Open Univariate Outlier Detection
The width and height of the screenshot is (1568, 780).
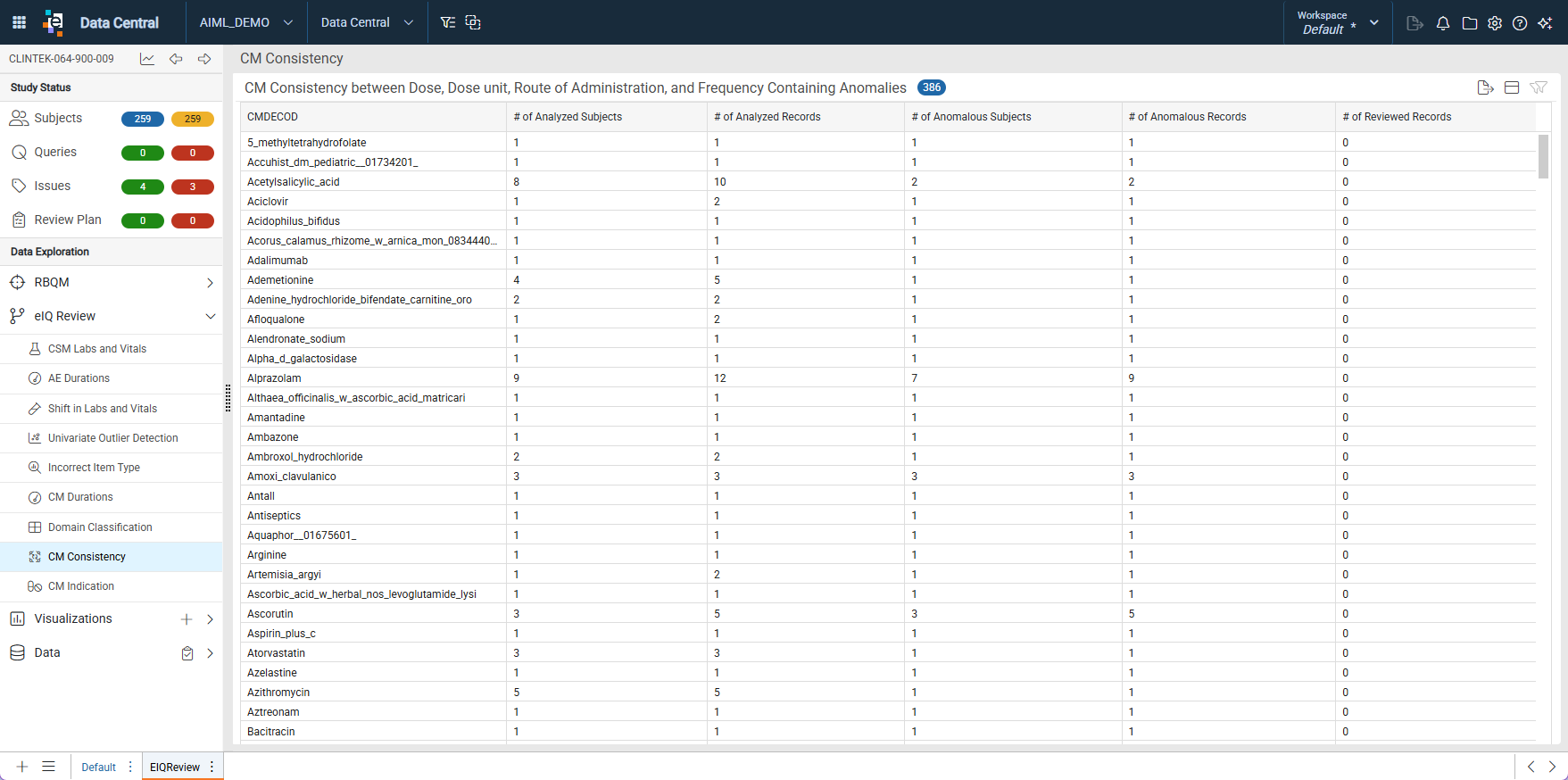coord(111,438)
